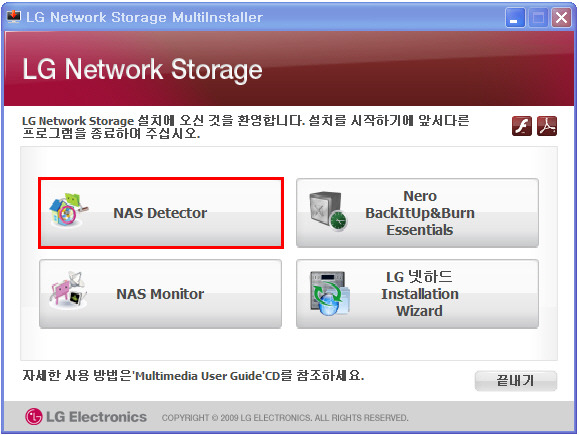This screenshot has height=435, width=579.
Task: Open the Adobe PDF Reader icon
Action: click(x=547, y=126)
